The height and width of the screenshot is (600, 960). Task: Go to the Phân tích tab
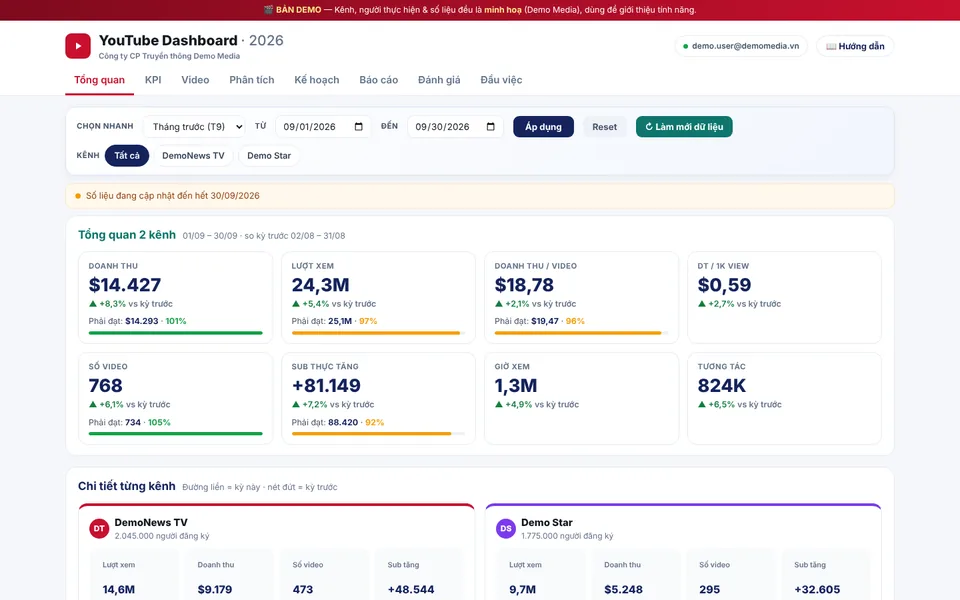point(252,80)
